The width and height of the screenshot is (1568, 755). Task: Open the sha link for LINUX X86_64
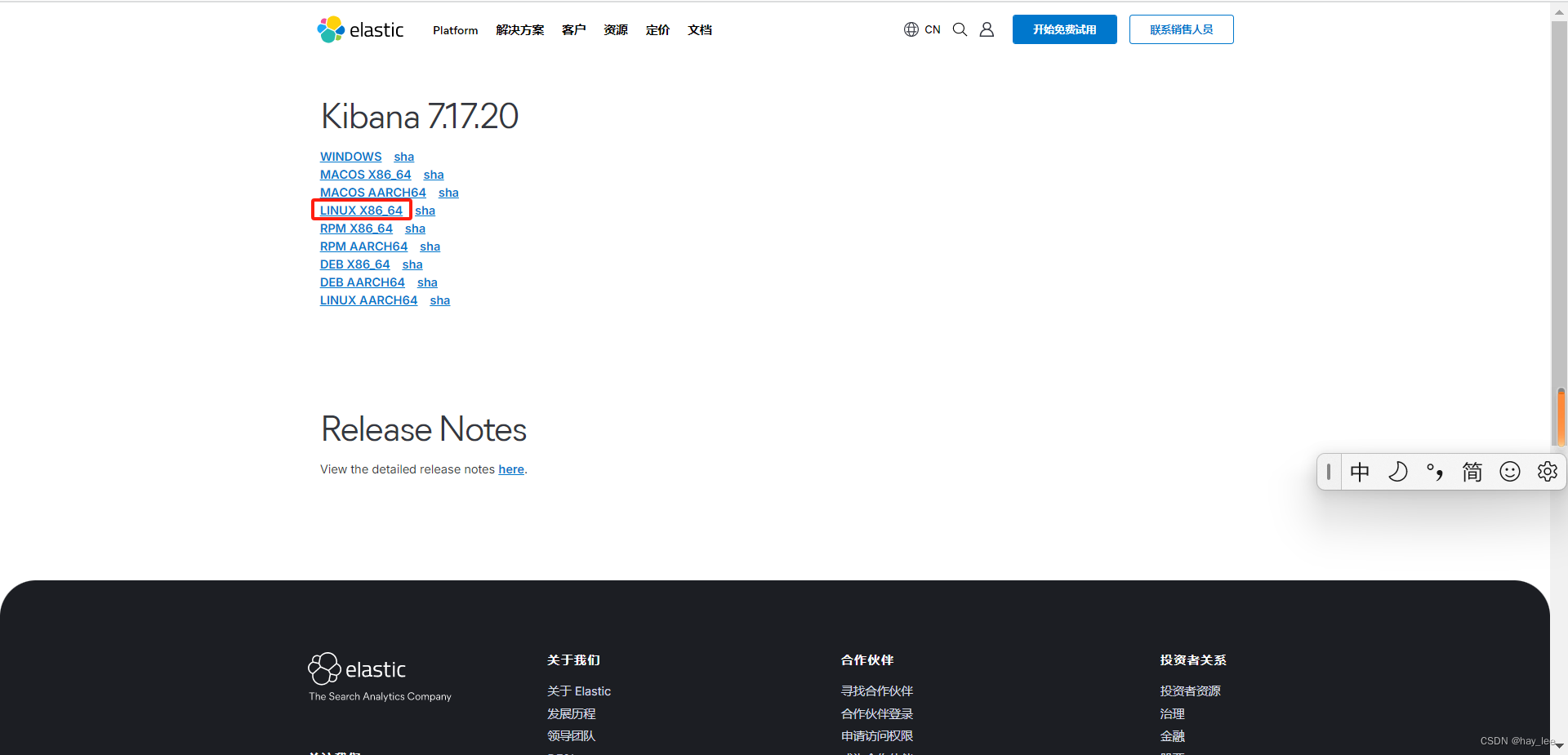point(425,211)
